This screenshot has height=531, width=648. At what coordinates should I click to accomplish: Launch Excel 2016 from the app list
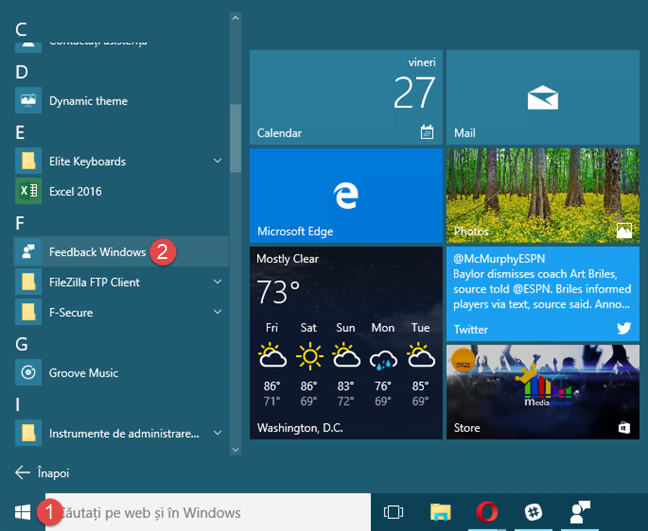(121, 191)
